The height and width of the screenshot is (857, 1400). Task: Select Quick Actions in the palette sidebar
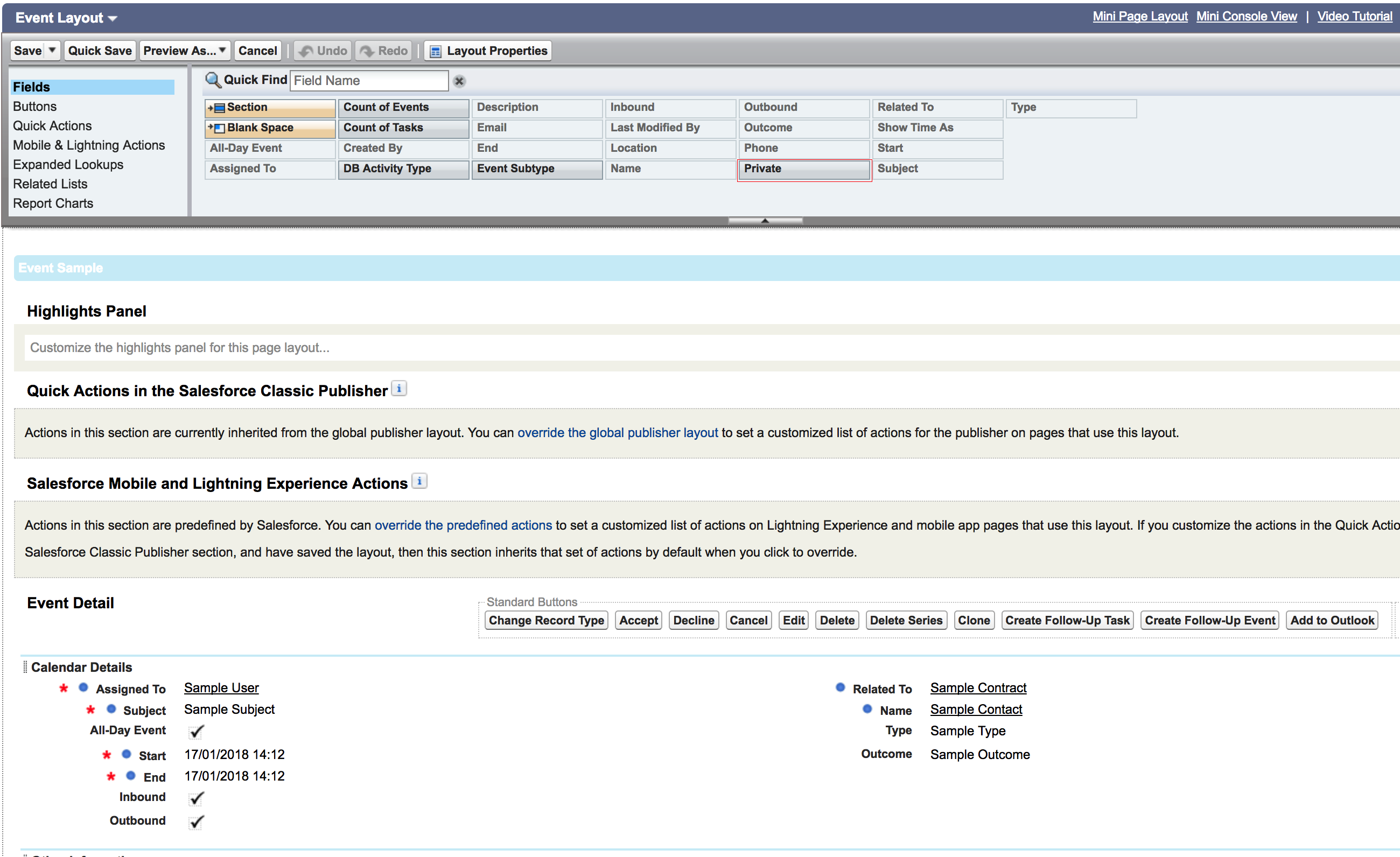52,126
